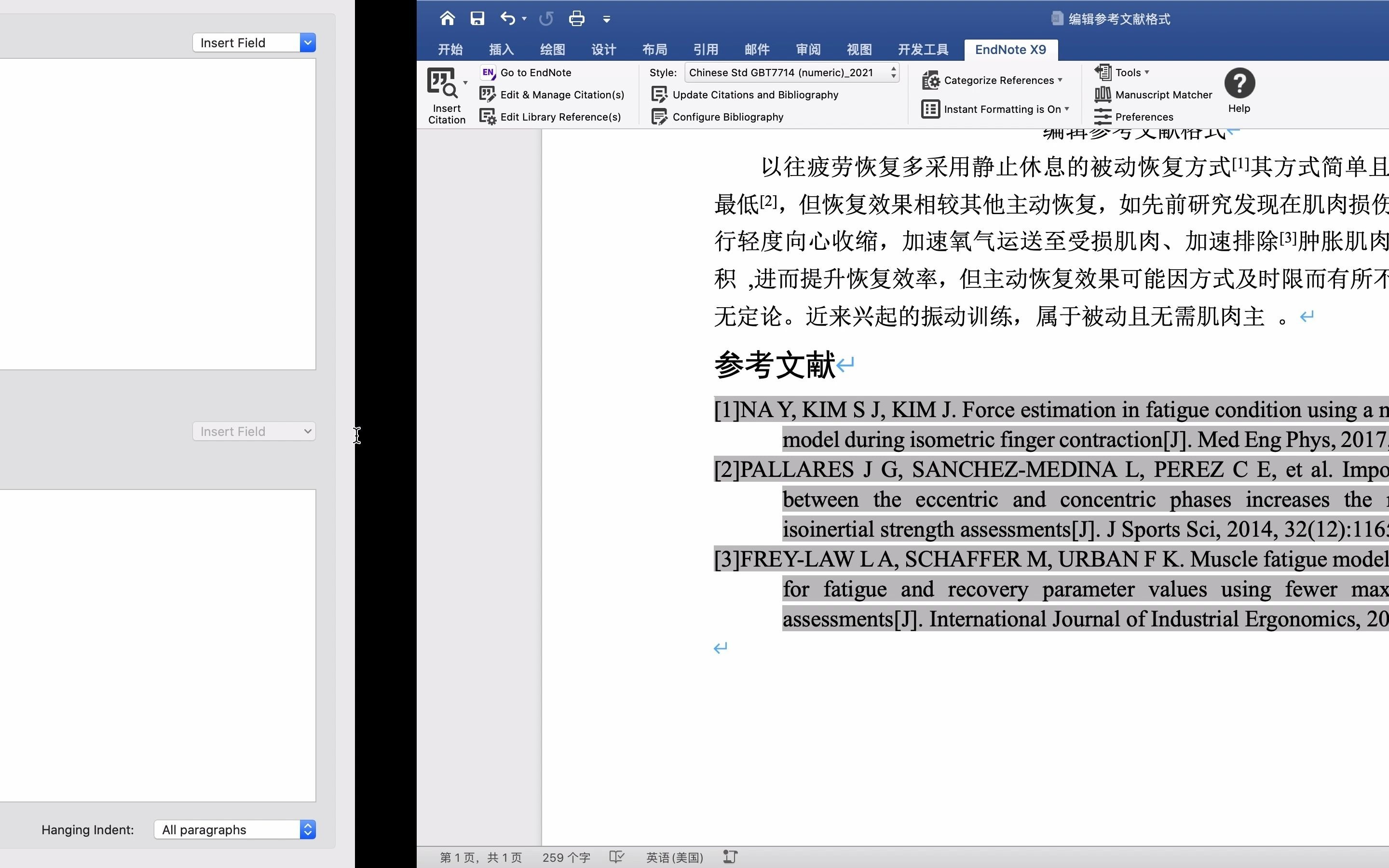
Task: Click superscript citation [3] after 加速排除
Action: point(1288,238)
